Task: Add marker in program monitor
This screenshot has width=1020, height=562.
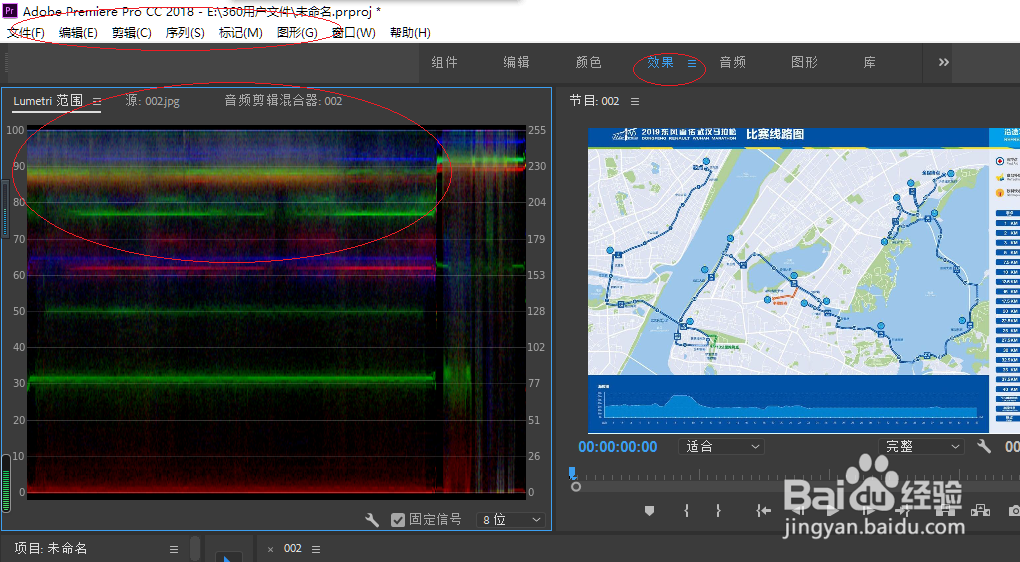Action: pyautogui.click(x=649, y=511)
